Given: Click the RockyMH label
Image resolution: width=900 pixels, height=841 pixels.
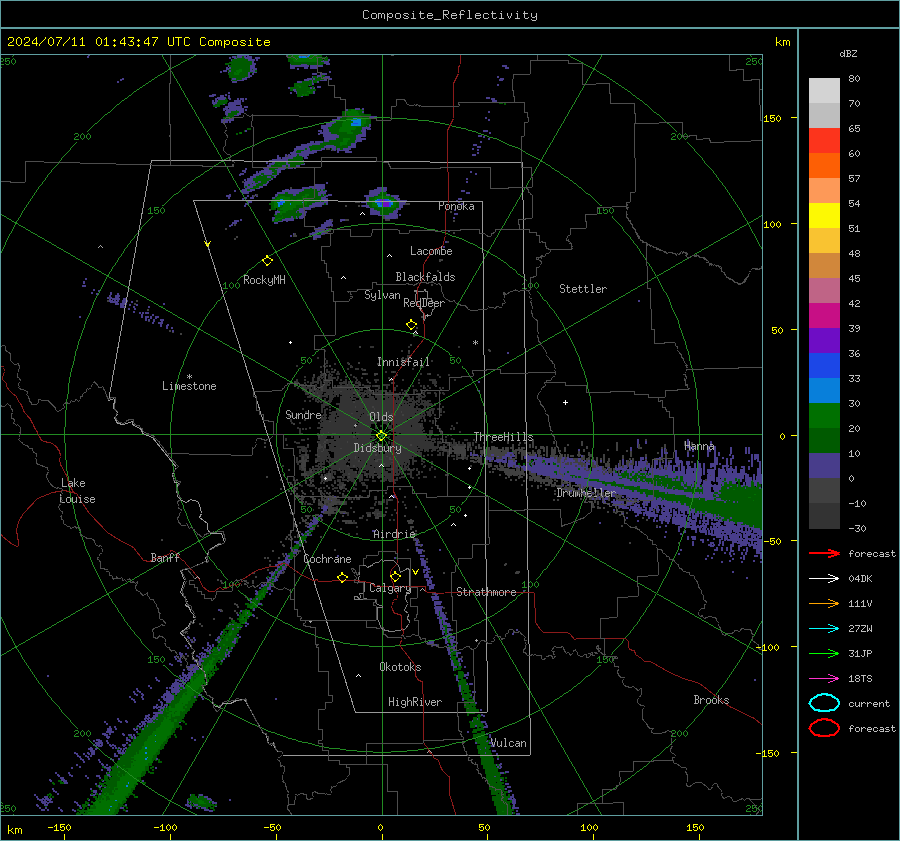Looking at the screenshot, I should click(264, 280).
